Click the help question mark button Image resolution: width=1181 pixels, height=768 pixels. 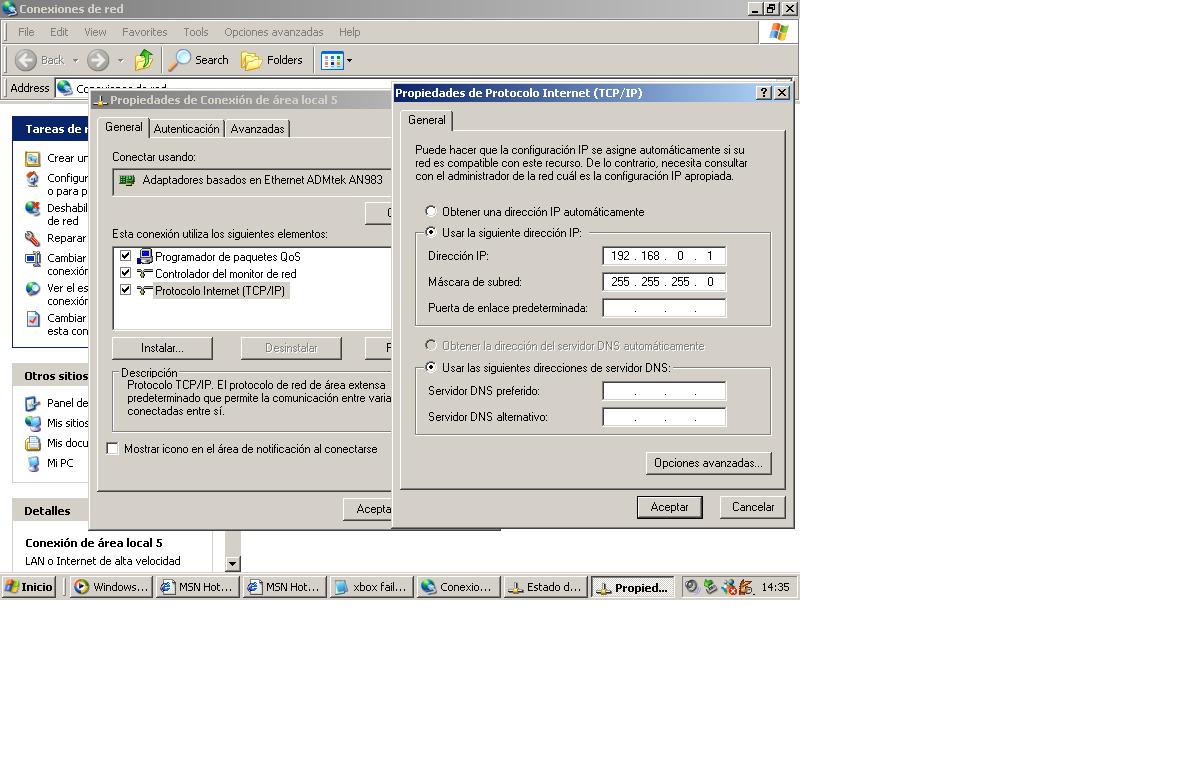tap(764, 93)
